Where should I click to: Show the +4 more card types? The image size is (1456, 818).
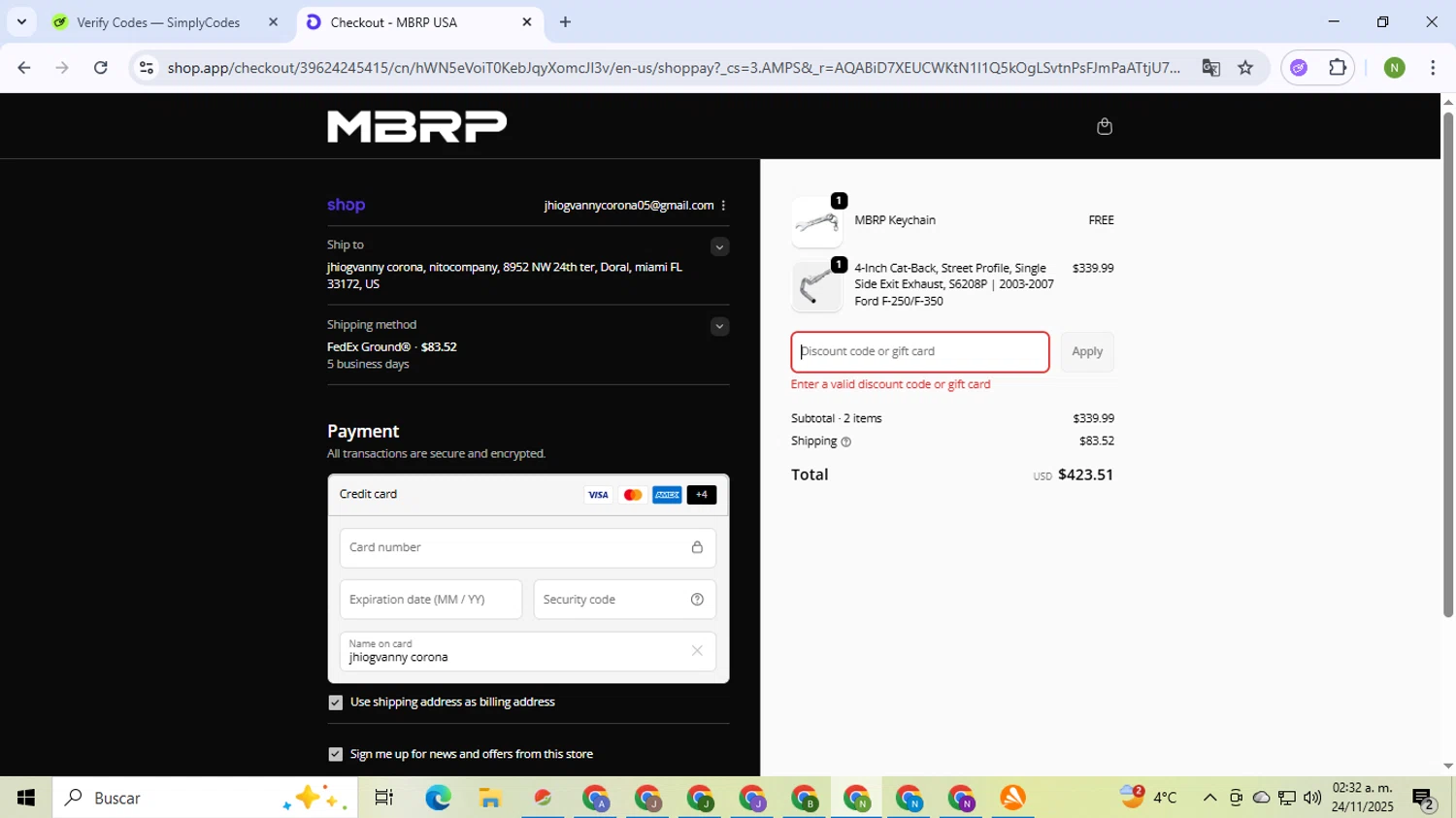click(702, 495)
